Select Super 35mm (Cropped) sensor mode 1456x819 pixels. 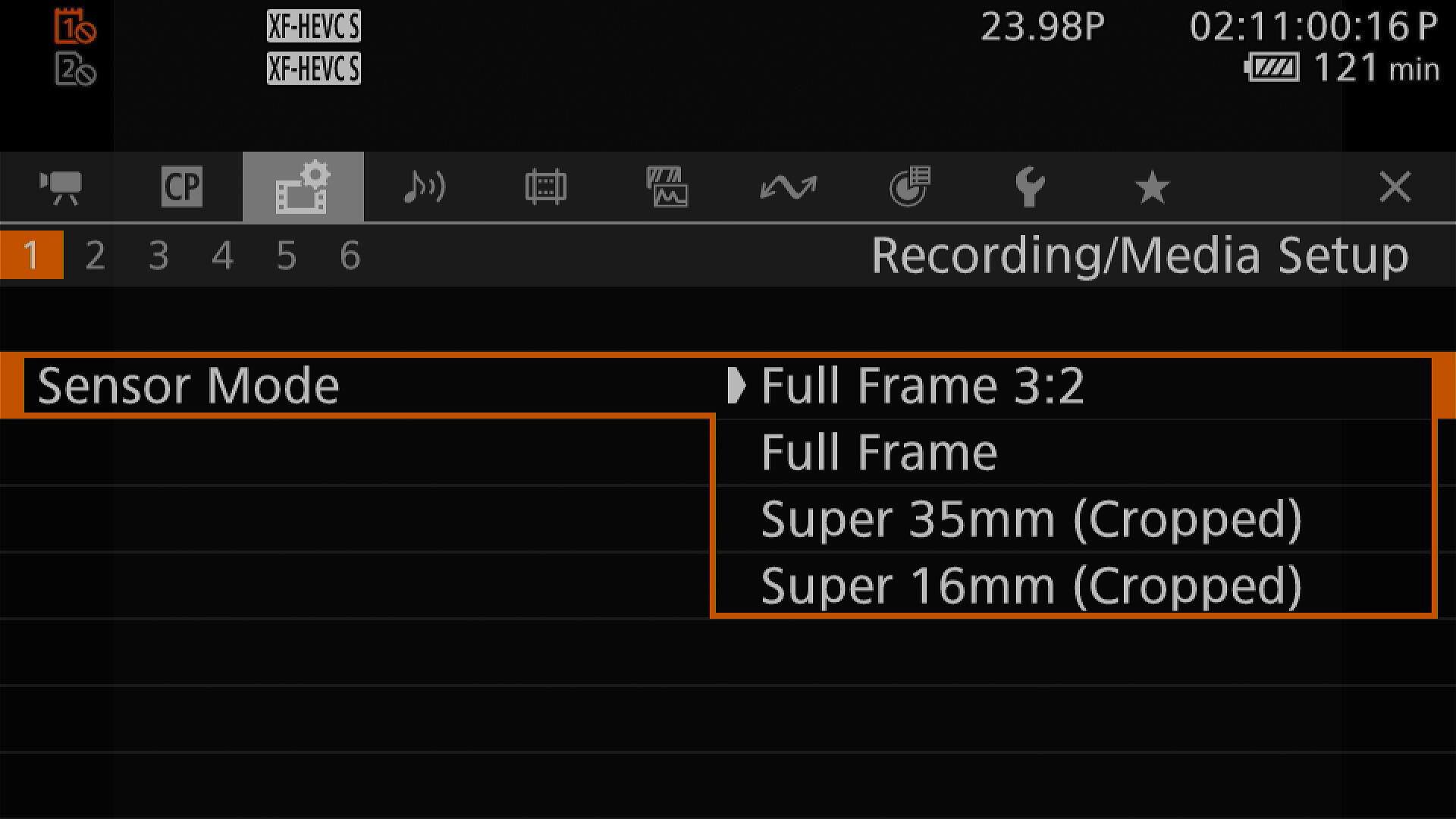tap(1031, 518)
